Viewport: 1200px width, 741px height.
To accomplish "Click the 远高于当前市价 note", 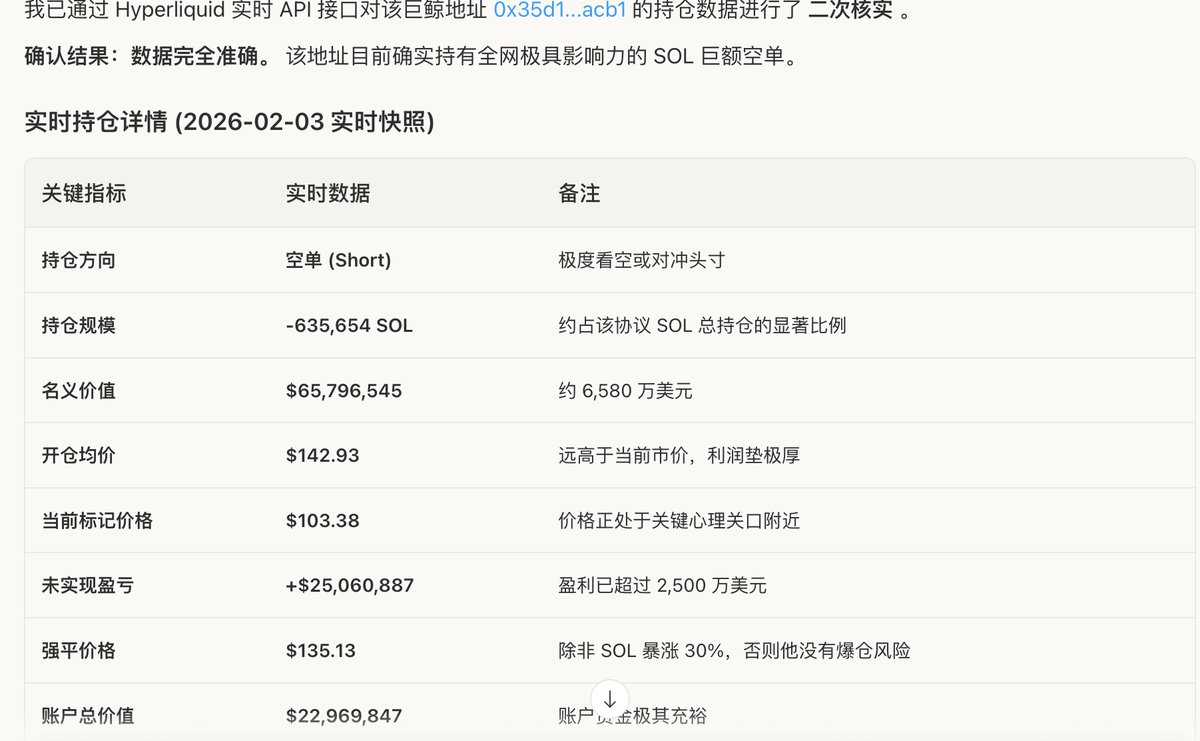I will pos(679,455).
